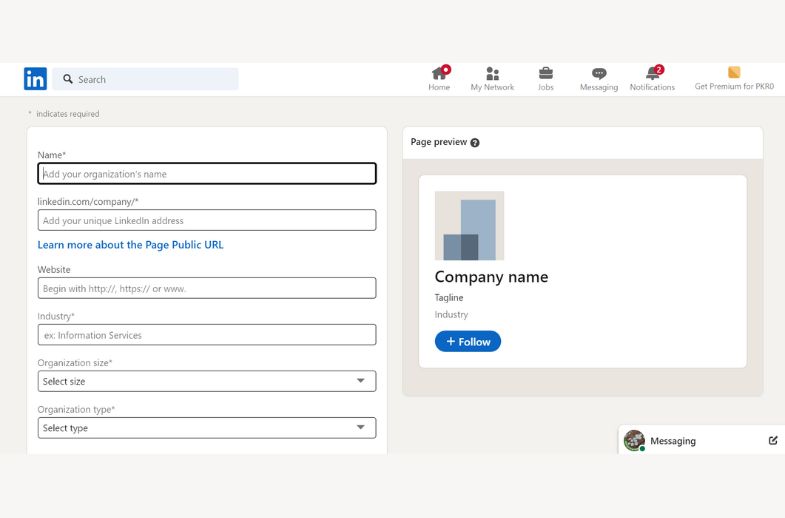Viewport: 785px width, 518px height.
Task: Click compose message icon in Messaging bar
Action: [x=772, y=440]
